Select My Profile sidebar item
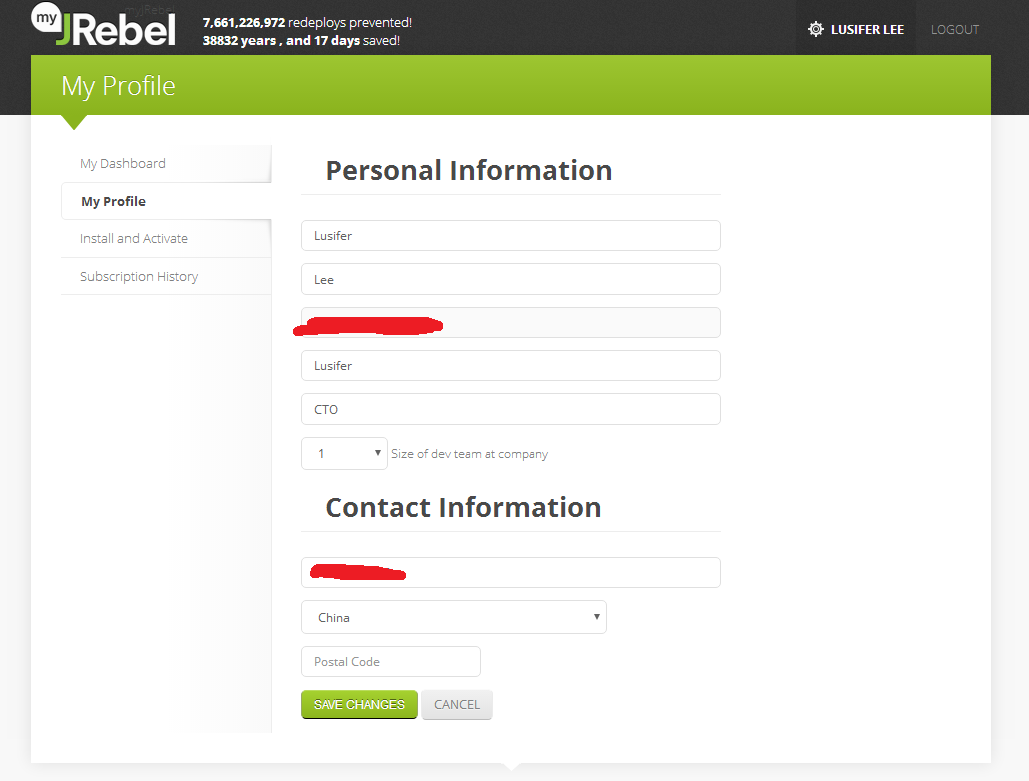This screenshot has height=781, width=1029. 114,201
